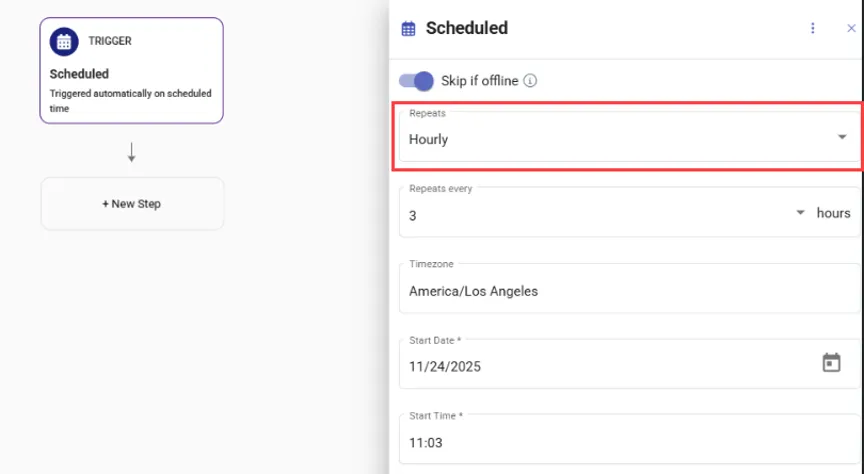Click the hours unit label

(833, 213)
